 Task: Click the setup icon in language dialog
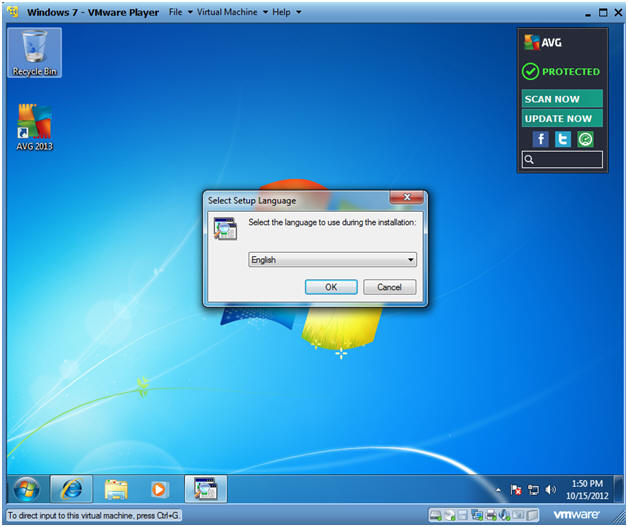(225, 228)
